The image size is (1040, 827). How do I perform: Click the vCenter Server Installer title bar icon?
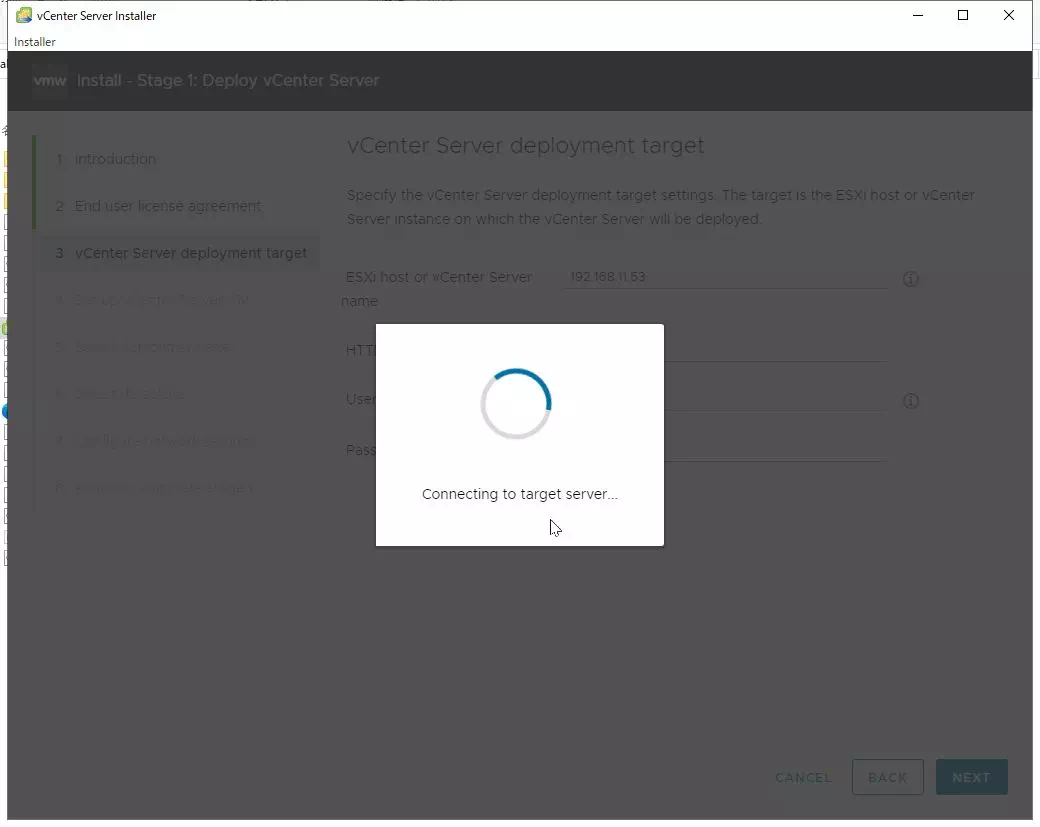[x=24, y=15]
